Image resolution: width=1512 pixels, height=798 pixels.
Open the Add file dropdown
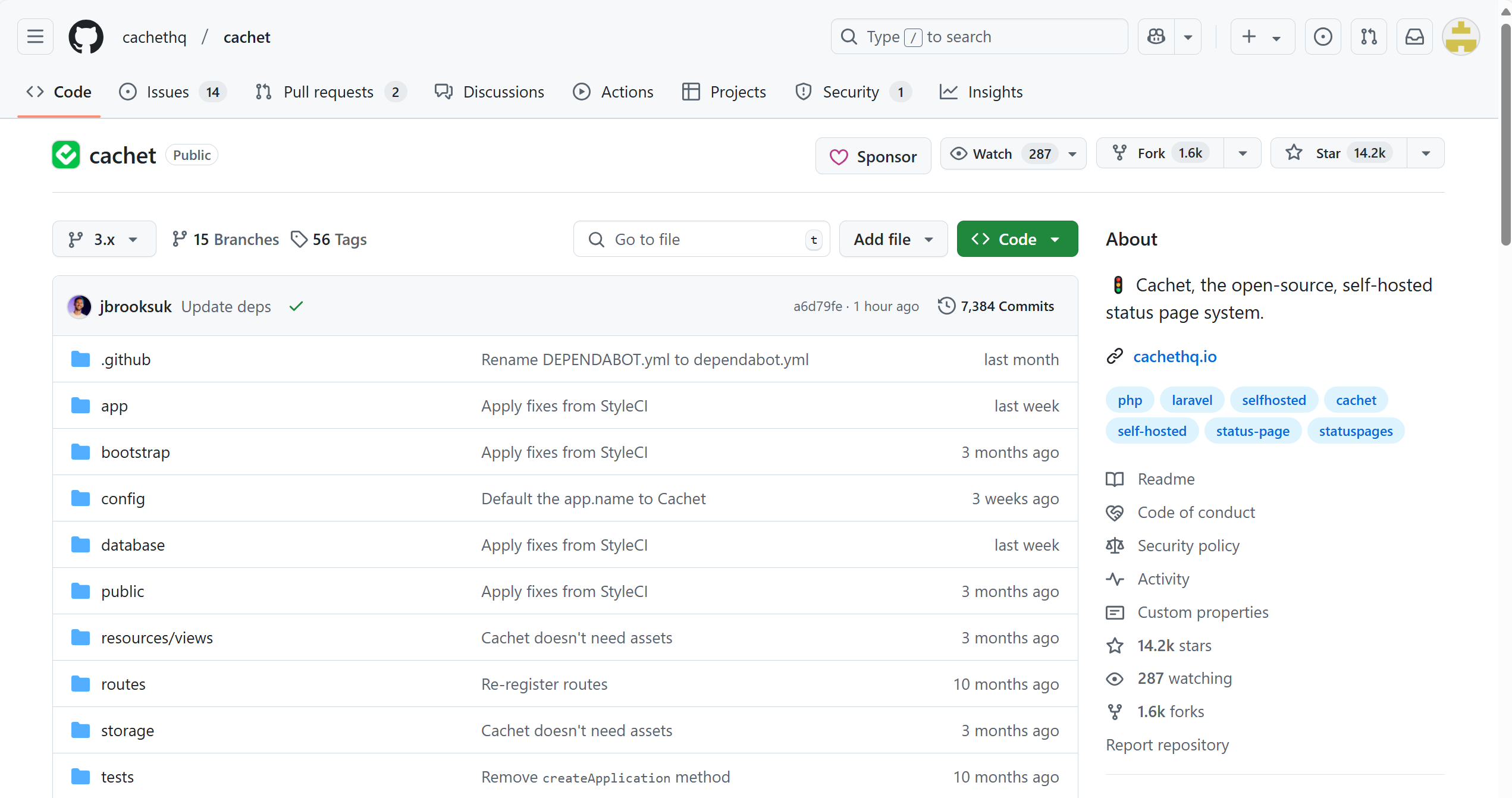[893, 239]
